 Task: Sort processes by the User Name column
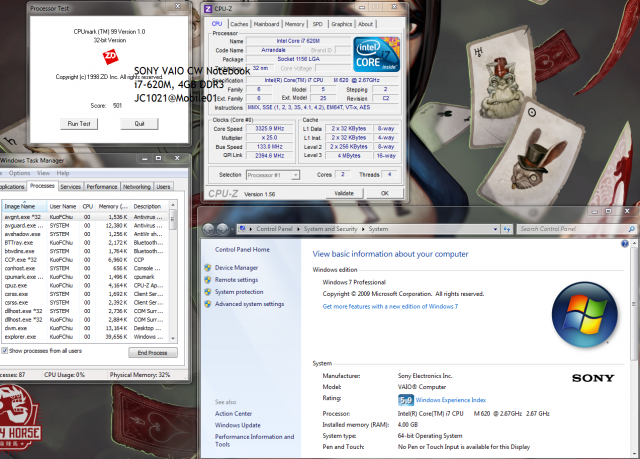tap(63, 206)
